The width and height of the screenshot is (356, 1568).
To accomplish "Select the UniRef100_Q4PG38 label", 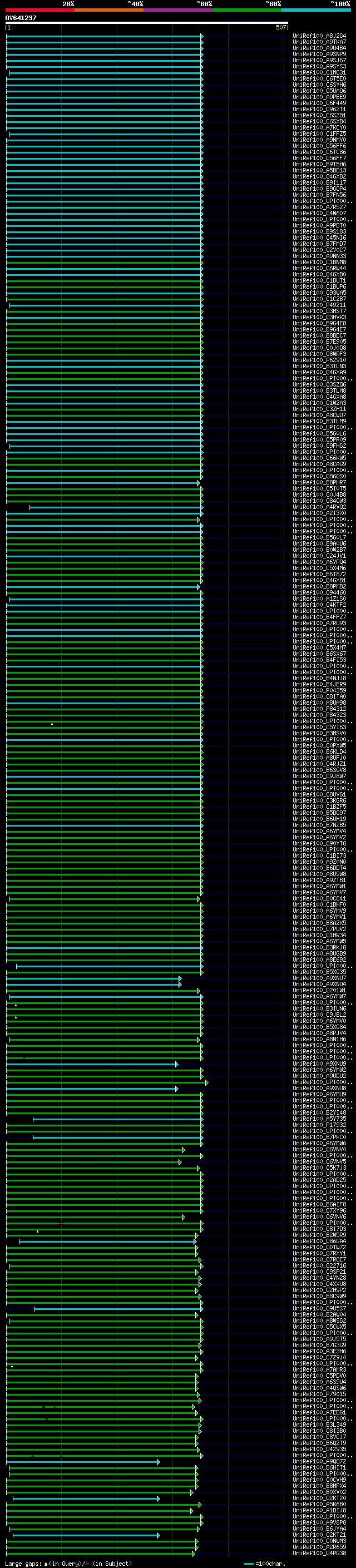I will tap(319, 1553).
